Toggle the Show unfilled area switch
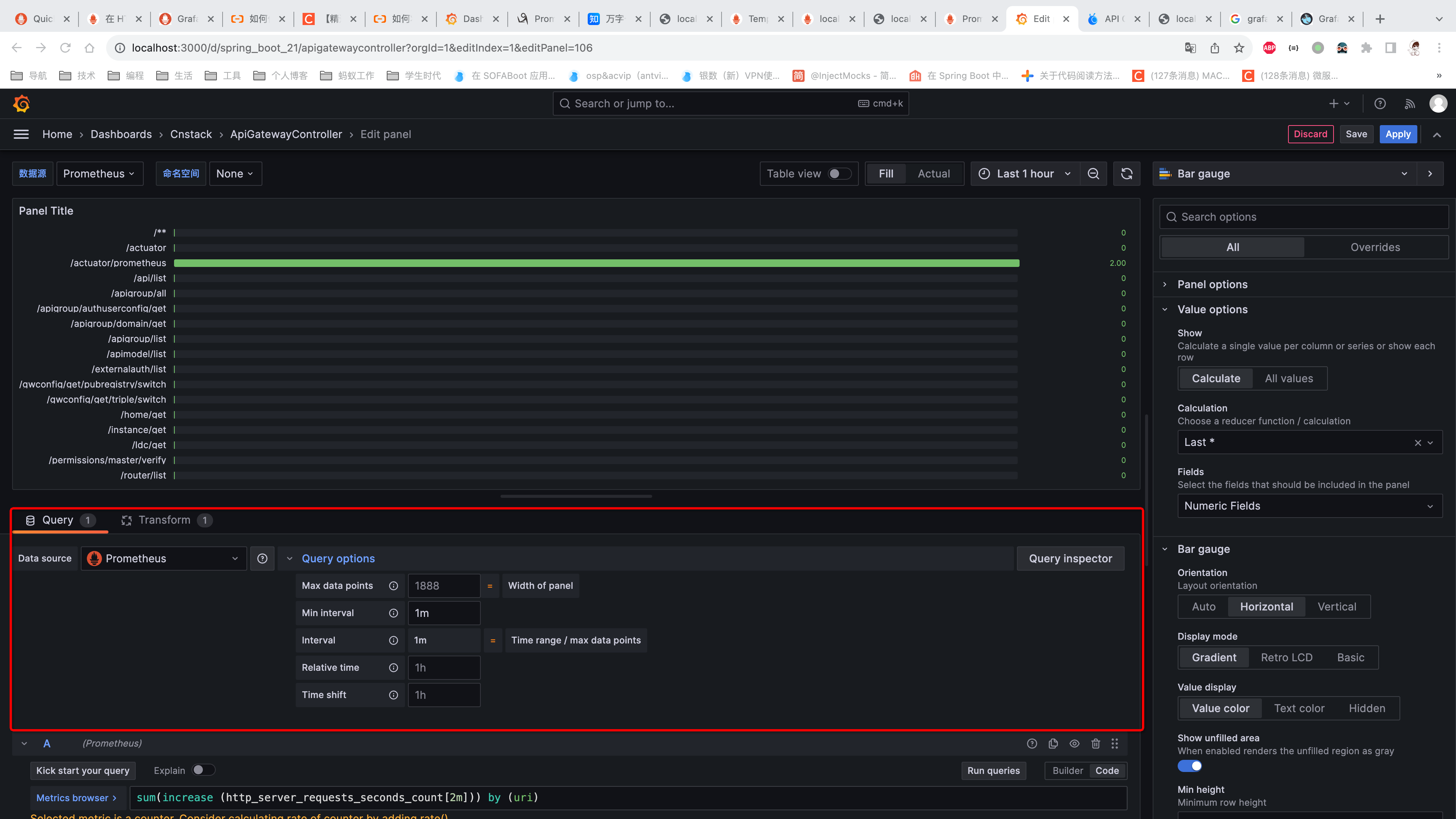Viewport: 1456px width, 819px height. coord(1190,766)
